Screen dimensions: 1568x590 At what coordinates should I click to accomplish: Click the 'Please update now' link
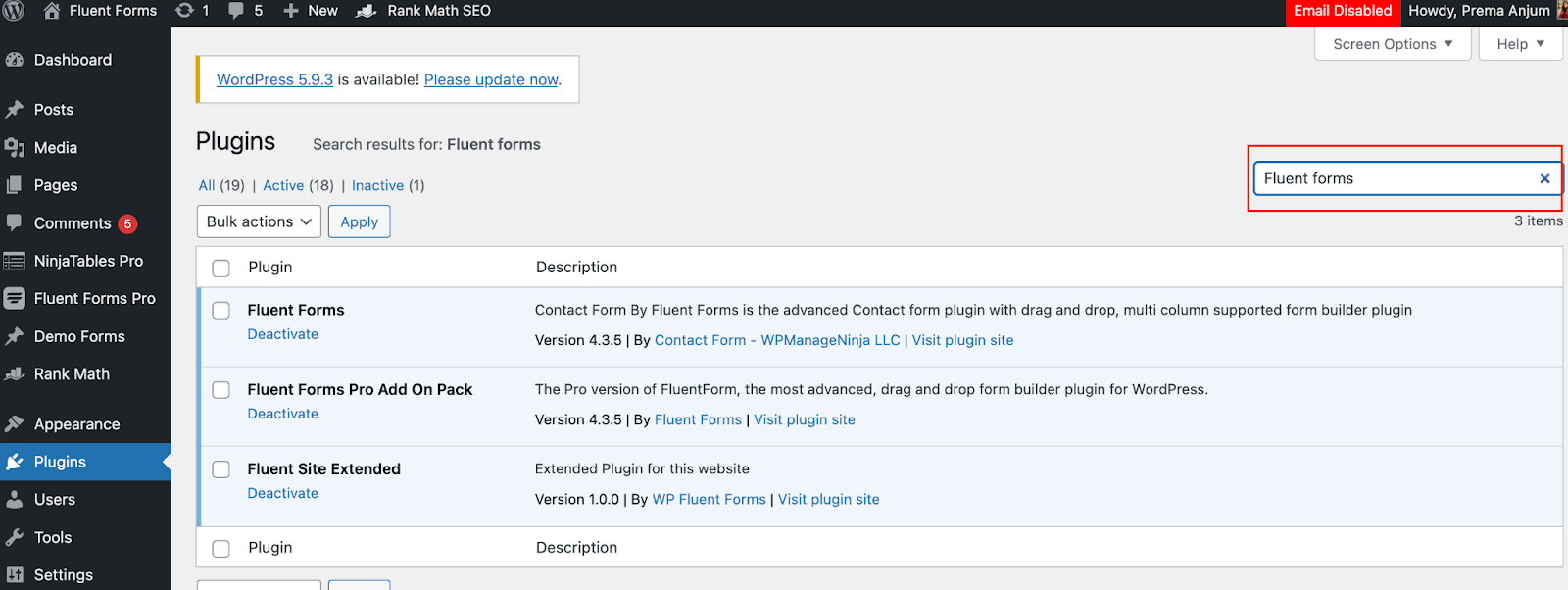tap(491, 79)
